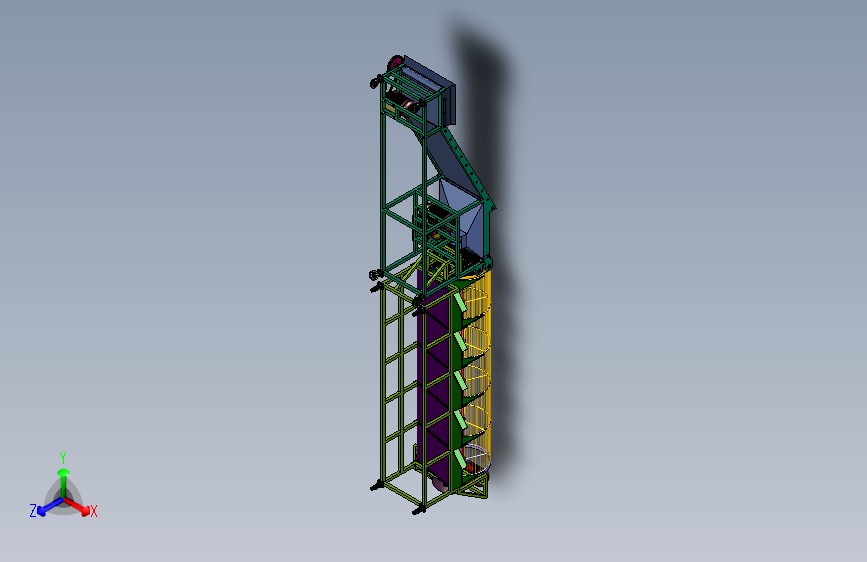
Task: Click the blue Z axis of the orientation triad
Action: coord(50,507)
